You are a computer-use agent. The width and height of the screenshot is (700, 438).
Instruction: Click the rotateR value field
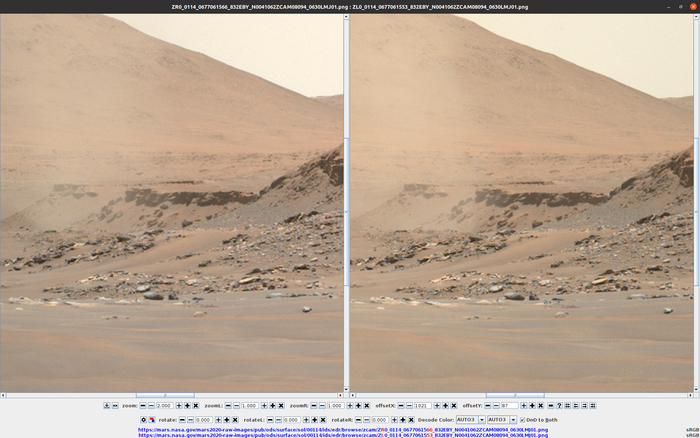380,420
